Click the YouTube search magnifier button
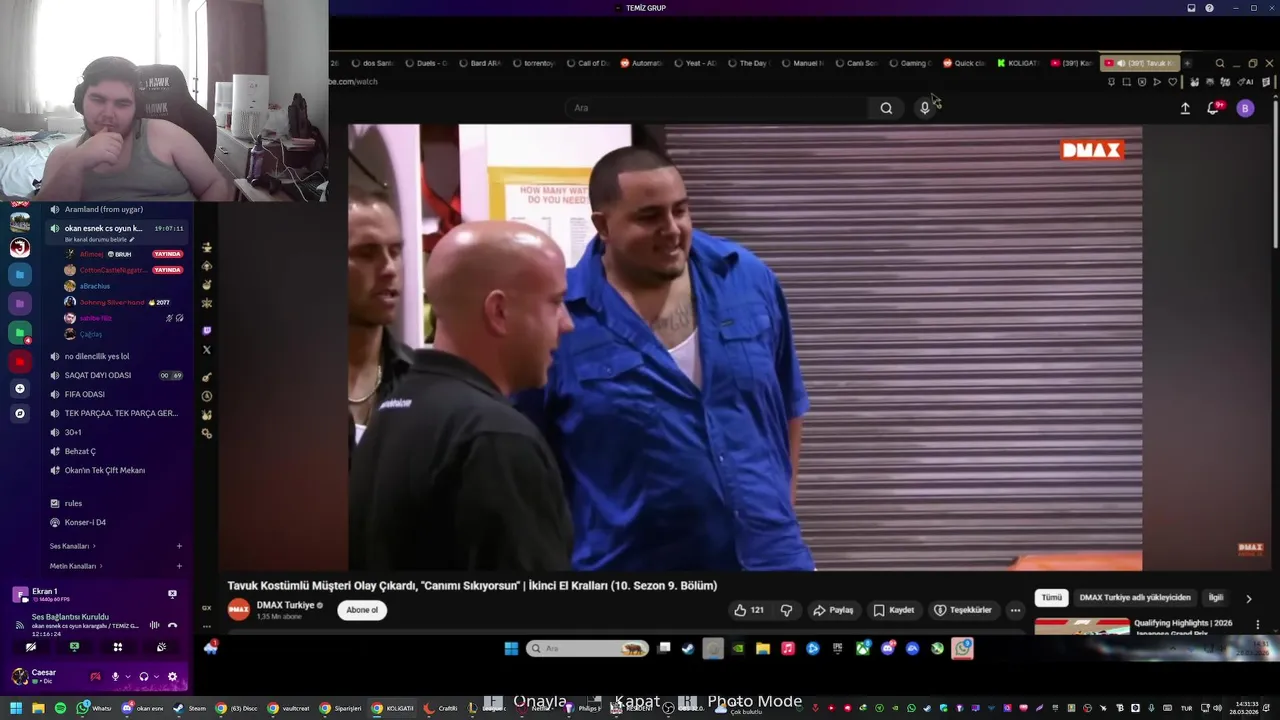Screen dimensions: 1280x720 [886, 108]
